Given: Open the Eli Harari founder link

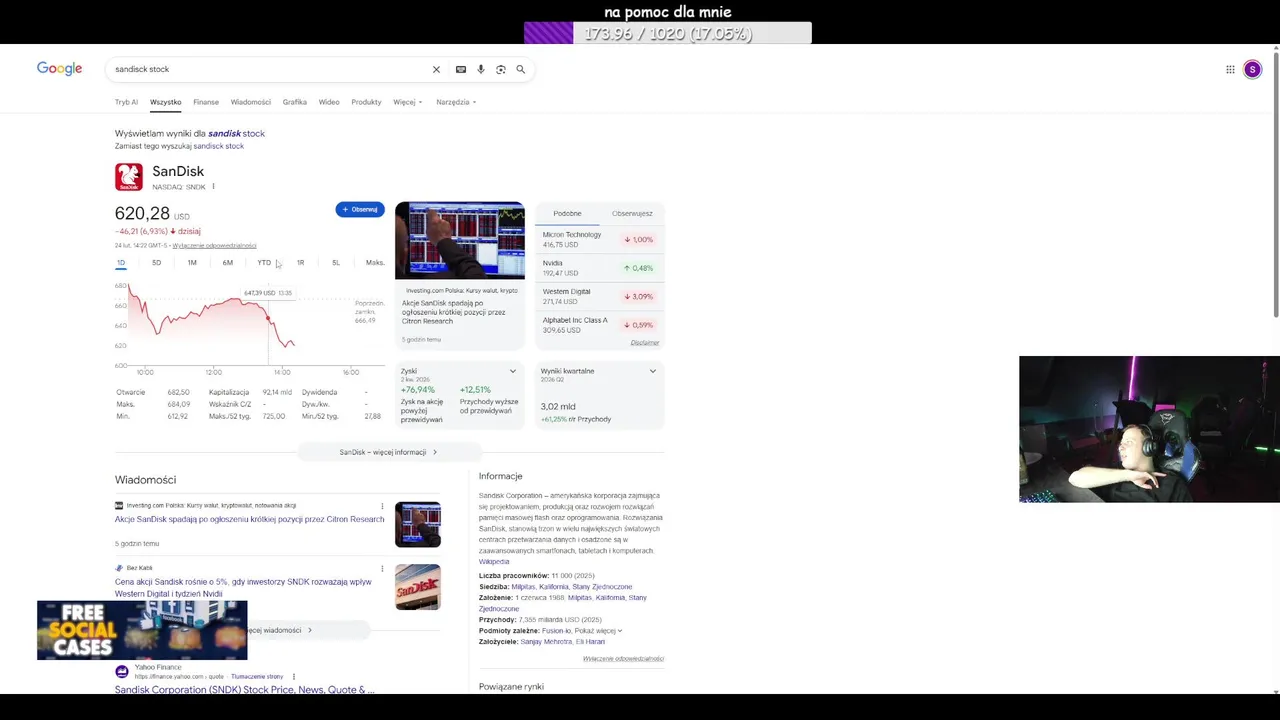Looking at the screenshot, I should [590, 642].
